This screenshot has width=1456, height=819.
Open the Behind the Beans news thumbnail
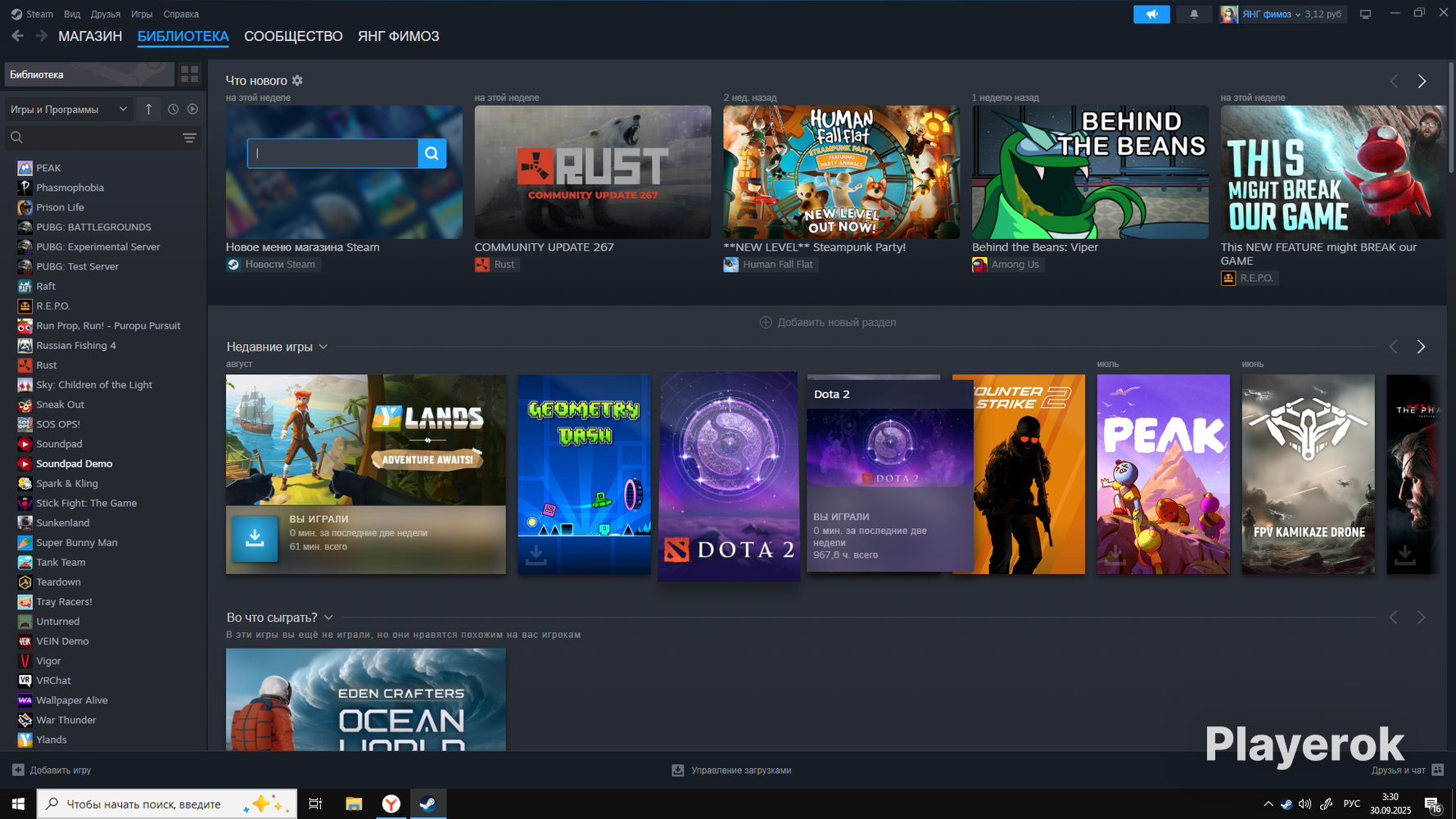(1090, 172)
